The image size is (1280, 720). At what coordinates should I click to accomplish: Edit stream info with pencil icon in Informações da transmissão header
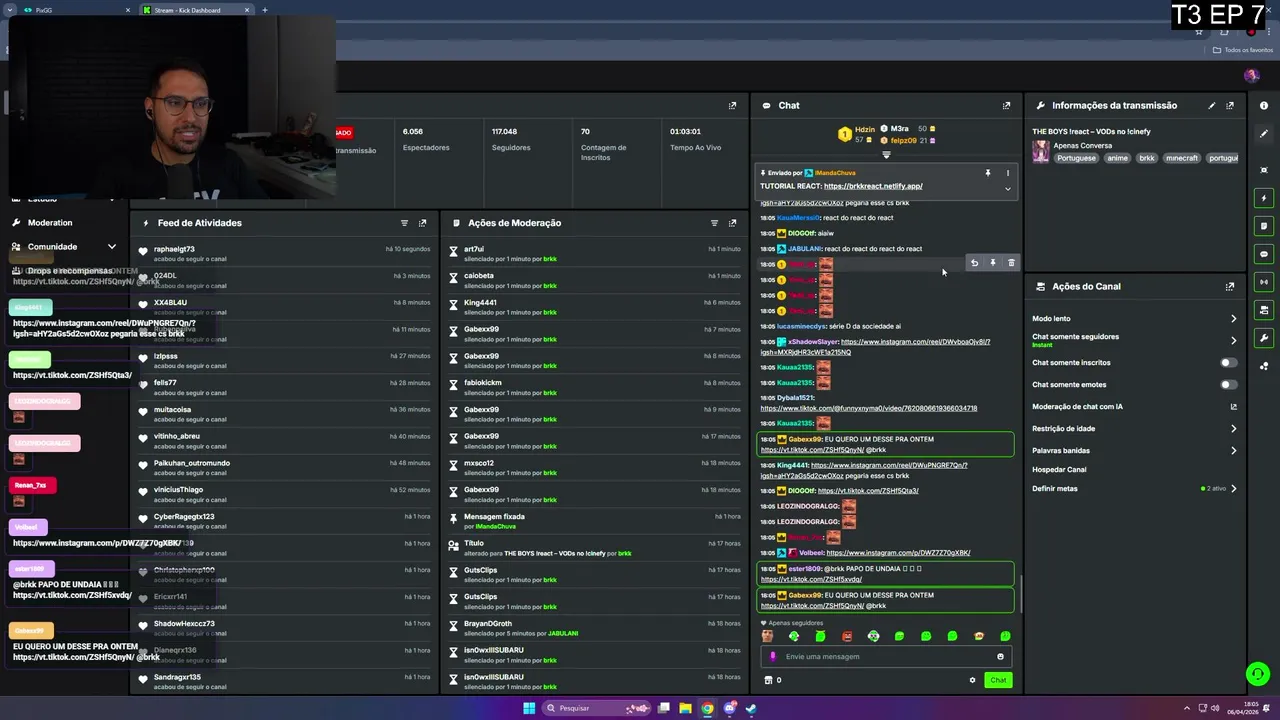[x=1212, y=105]
